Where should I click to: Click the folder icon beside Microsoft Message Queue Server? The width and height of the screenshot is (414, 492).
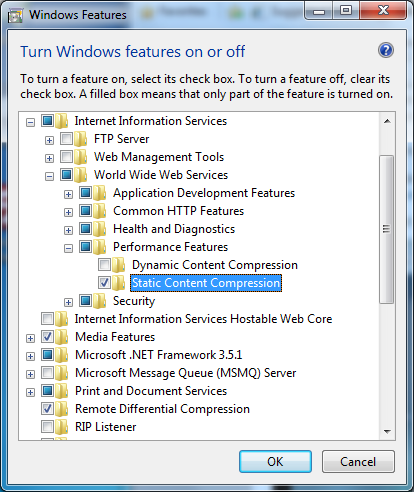[x=62, y=373]
